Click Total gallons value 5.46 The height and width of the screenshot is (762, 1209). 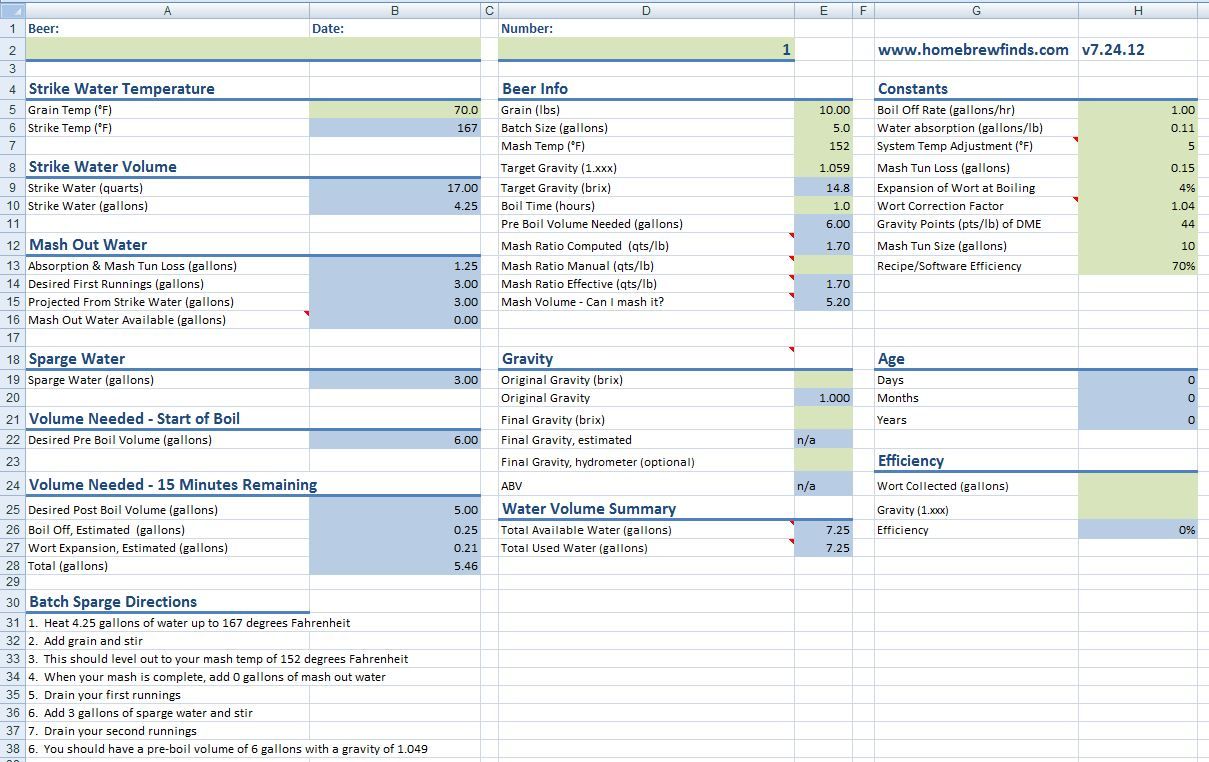click(x=395, y=566)
